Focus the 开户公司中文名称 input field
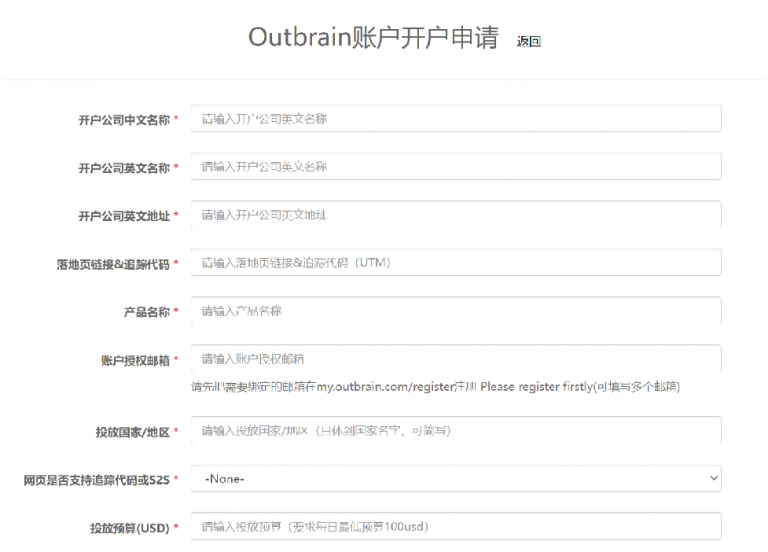 click(x=456, y=119)
